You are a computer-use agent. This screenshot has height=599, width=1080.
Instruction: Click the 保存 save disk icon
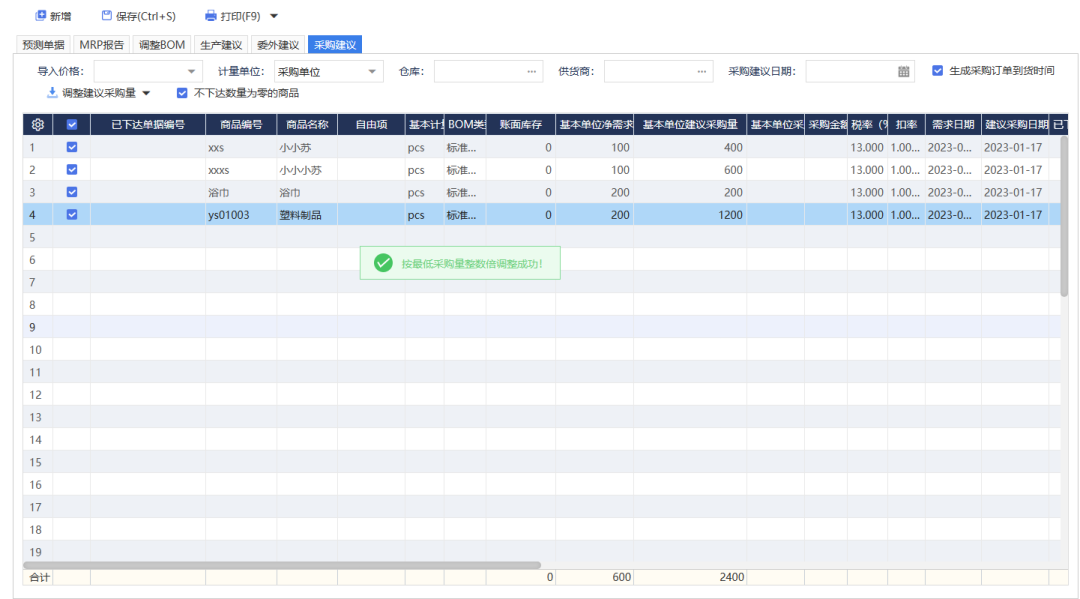click(107, 16)
